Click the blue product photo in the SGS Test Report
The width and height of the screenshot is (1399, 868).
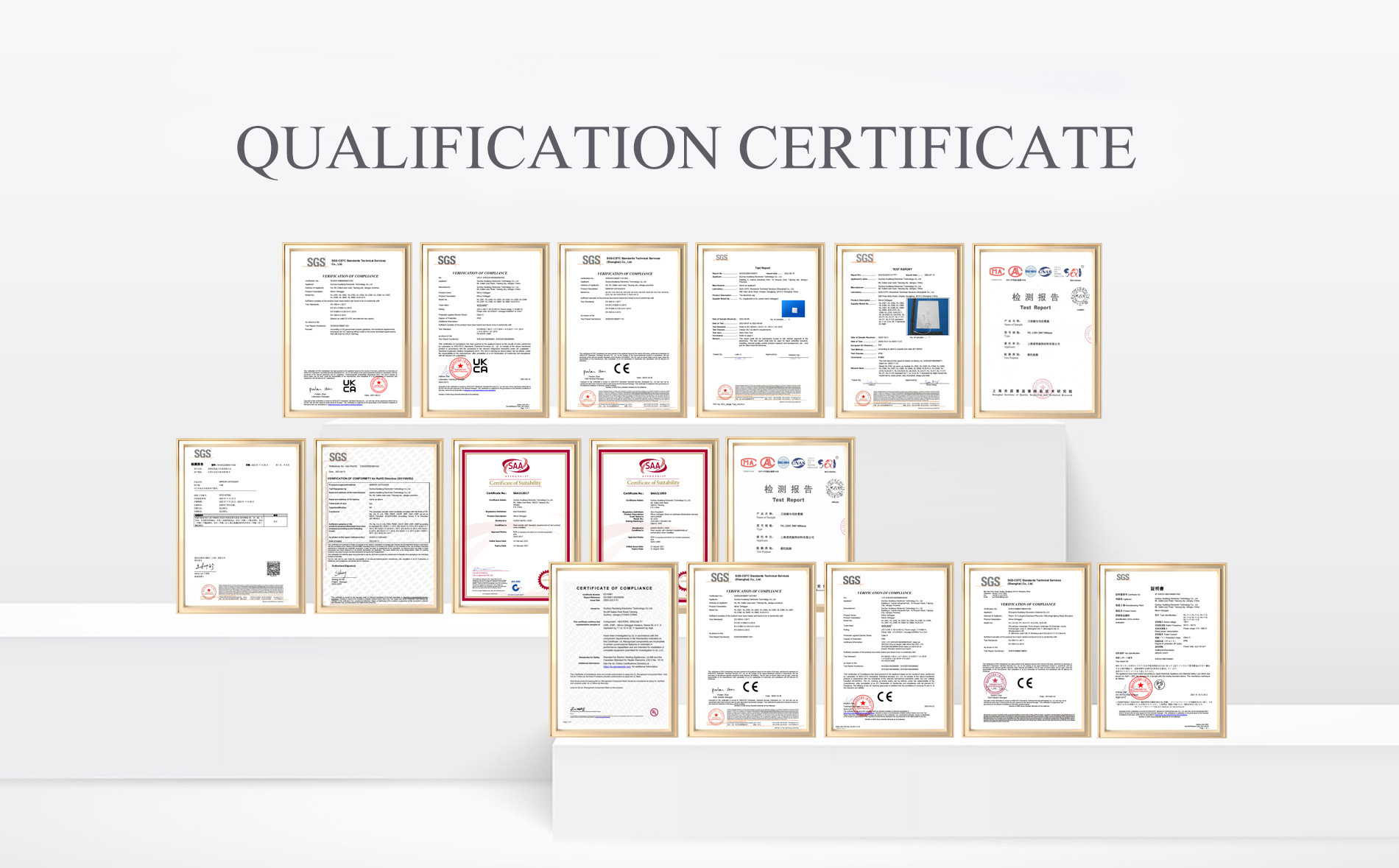tap(793, 308)
